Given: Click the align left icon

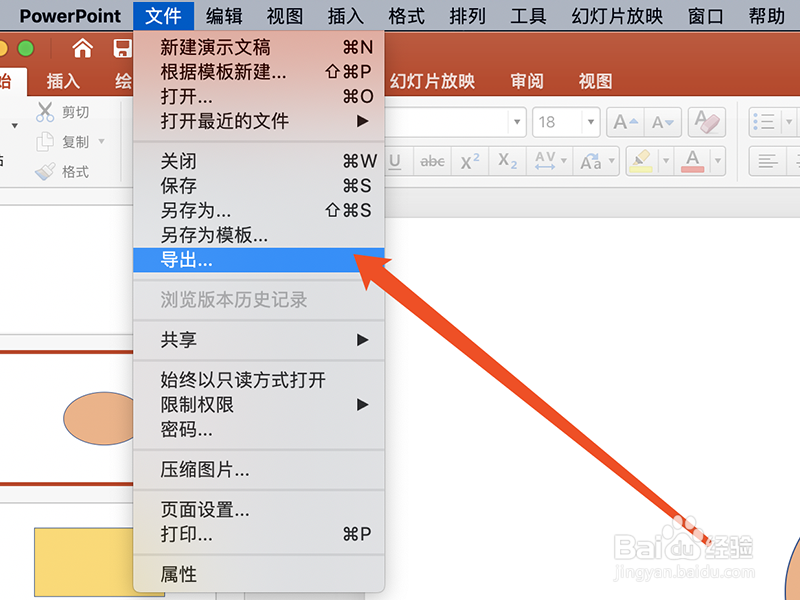Looking at the screenshot, I should 767,161.
